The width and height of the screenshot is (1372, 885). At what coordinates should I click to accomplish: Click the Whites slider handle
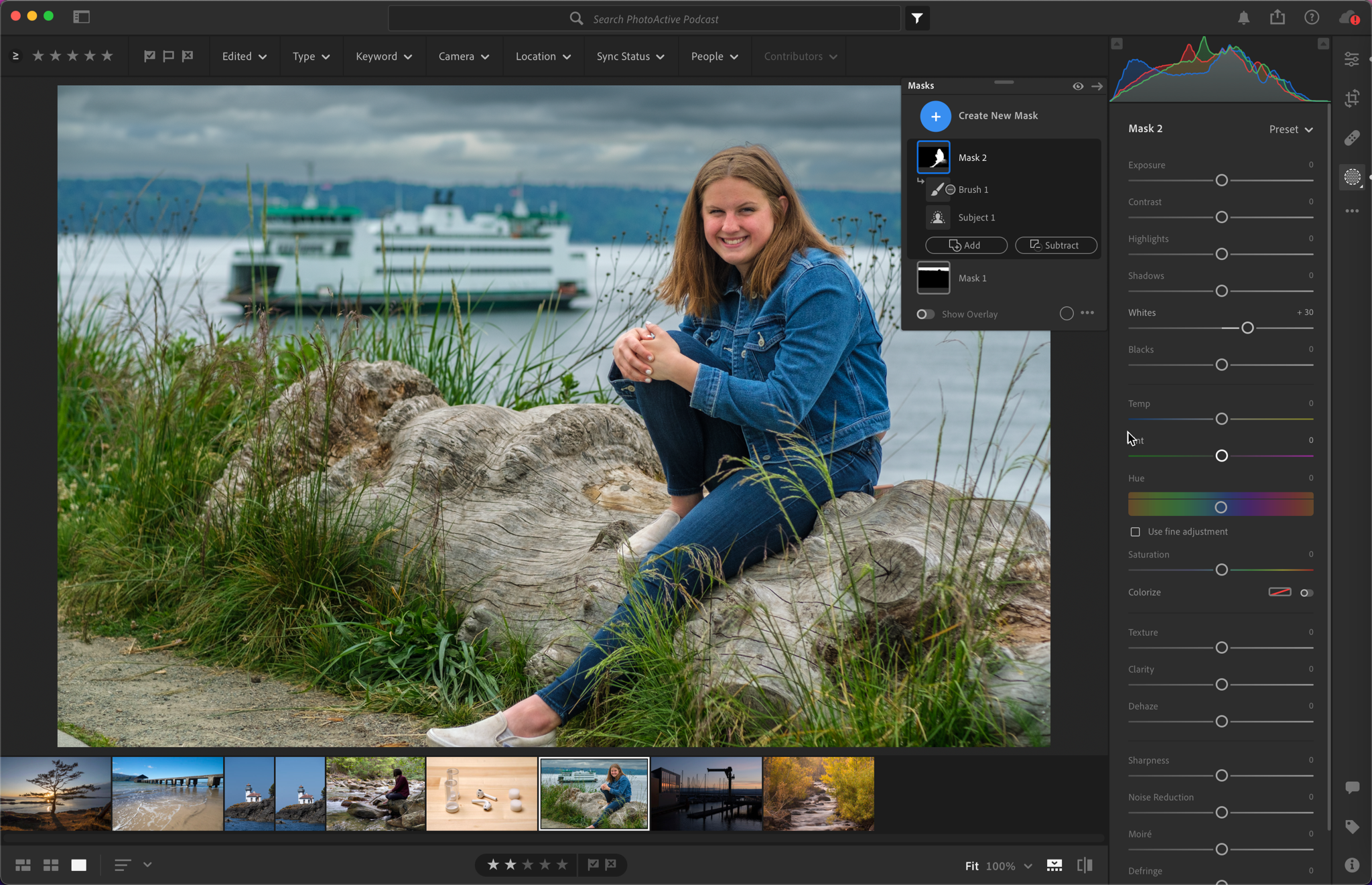[1247, 328]
